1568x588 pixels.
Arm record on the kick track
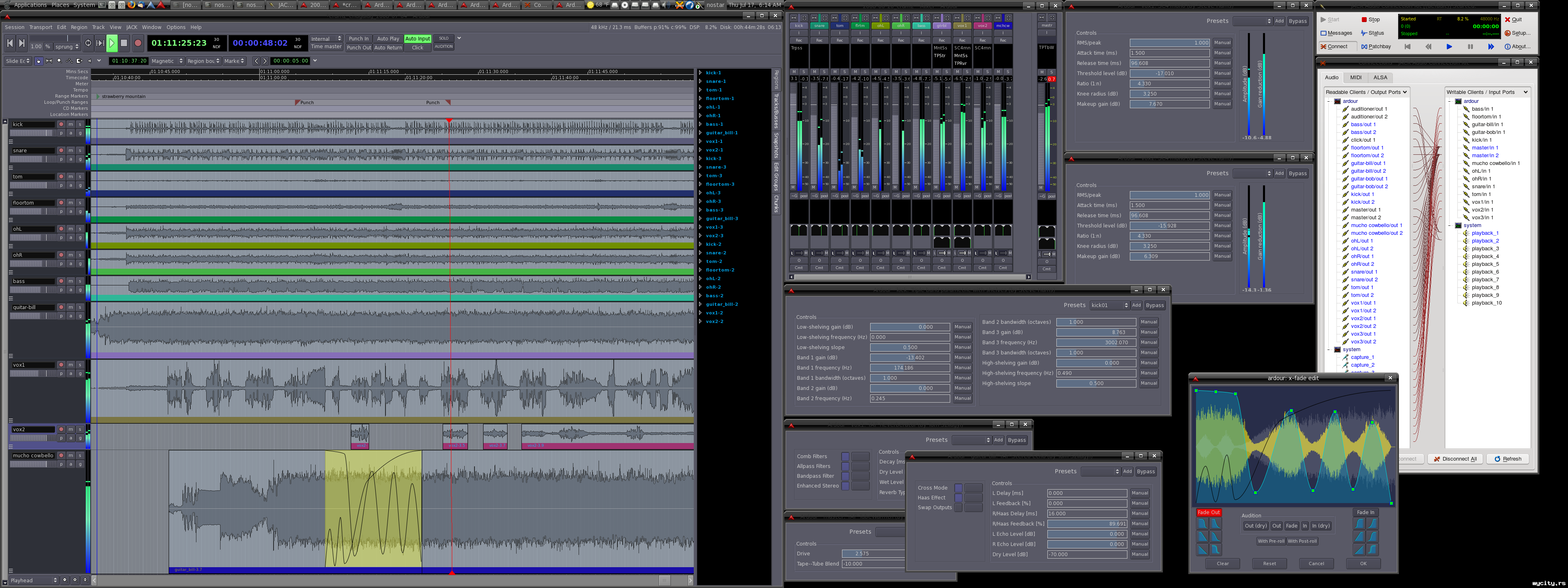pyautogui.click(x=61, y=124)
